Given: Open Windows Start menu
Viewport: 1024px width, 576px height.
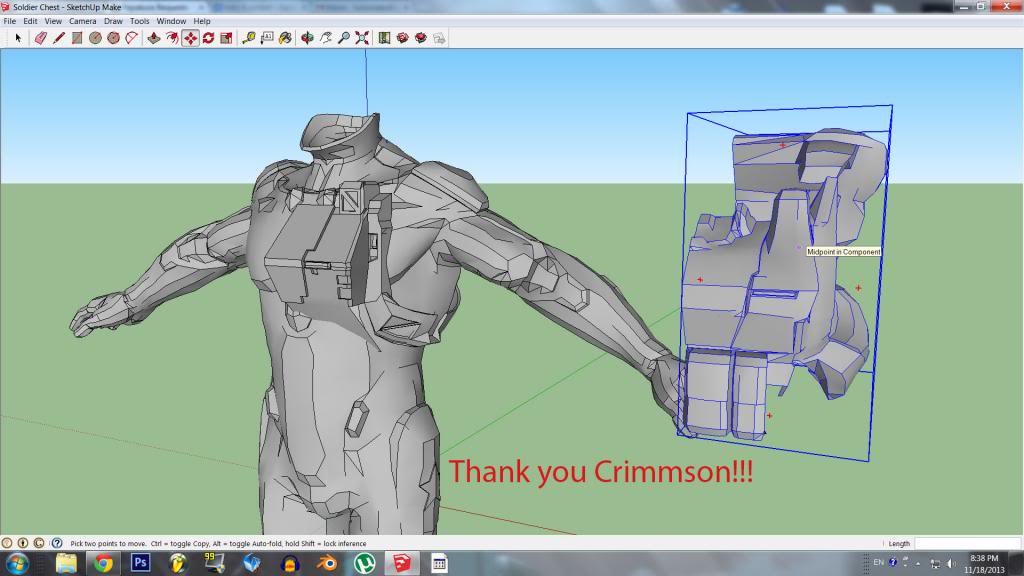Looking at the screenshot, I should pyautogui.click(x=17, y=563).
